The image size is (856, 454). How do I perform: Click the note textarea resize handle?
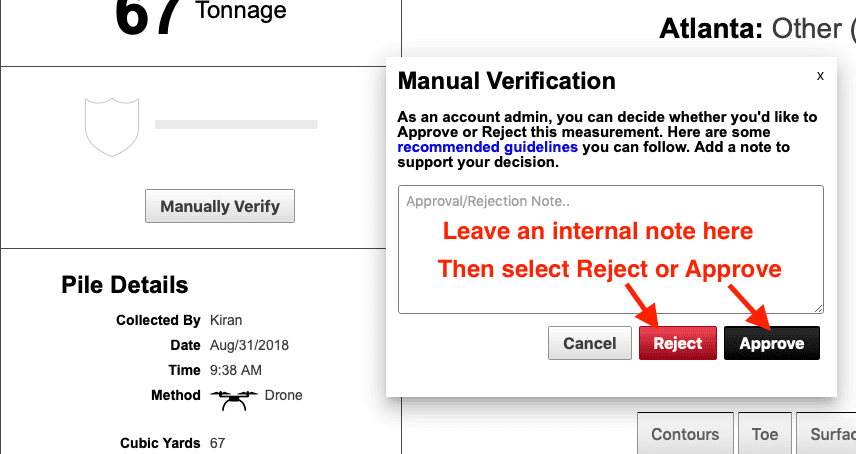(x=818, y=308)
